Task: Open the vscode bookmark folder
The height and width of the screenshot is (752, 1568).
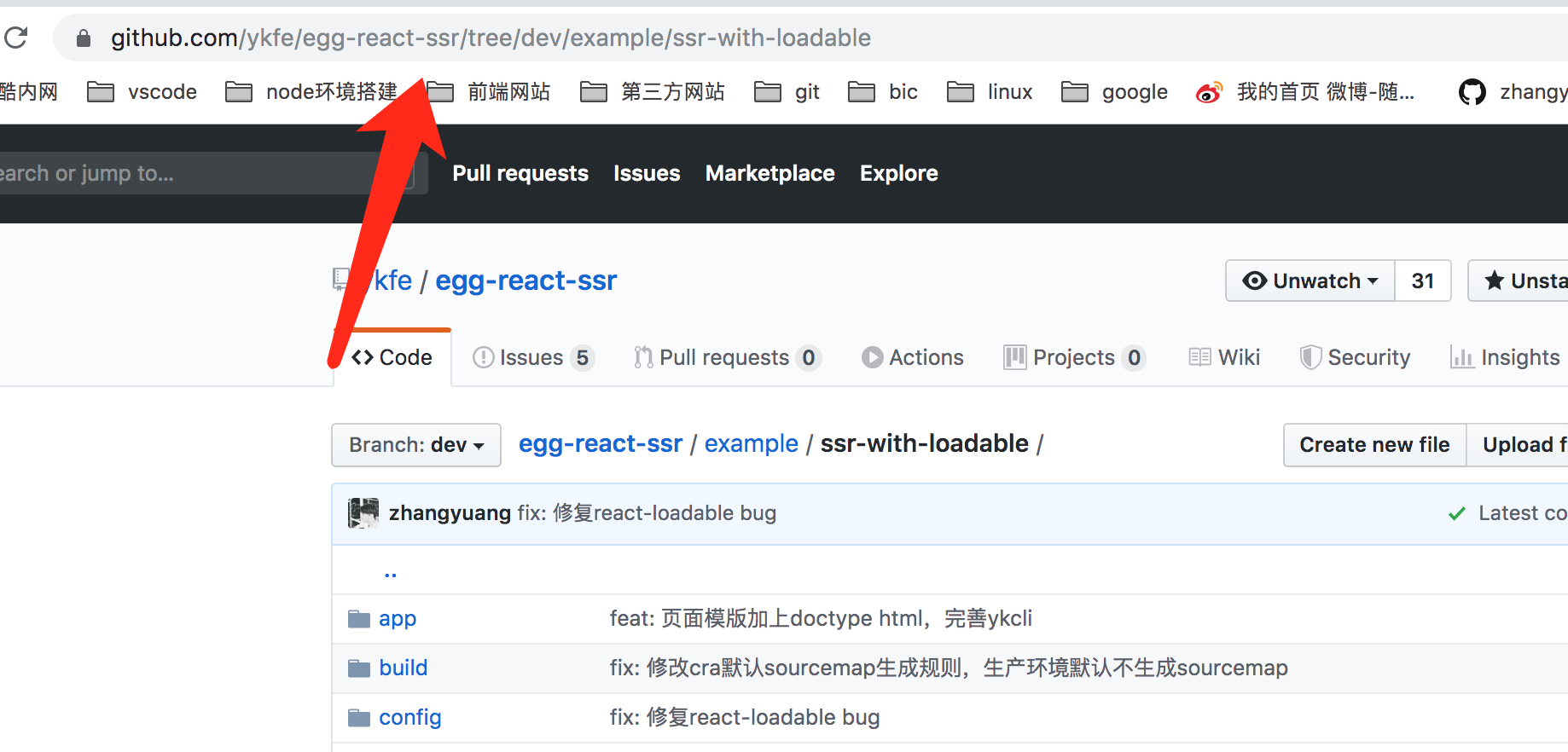Action: coord(142,91)
